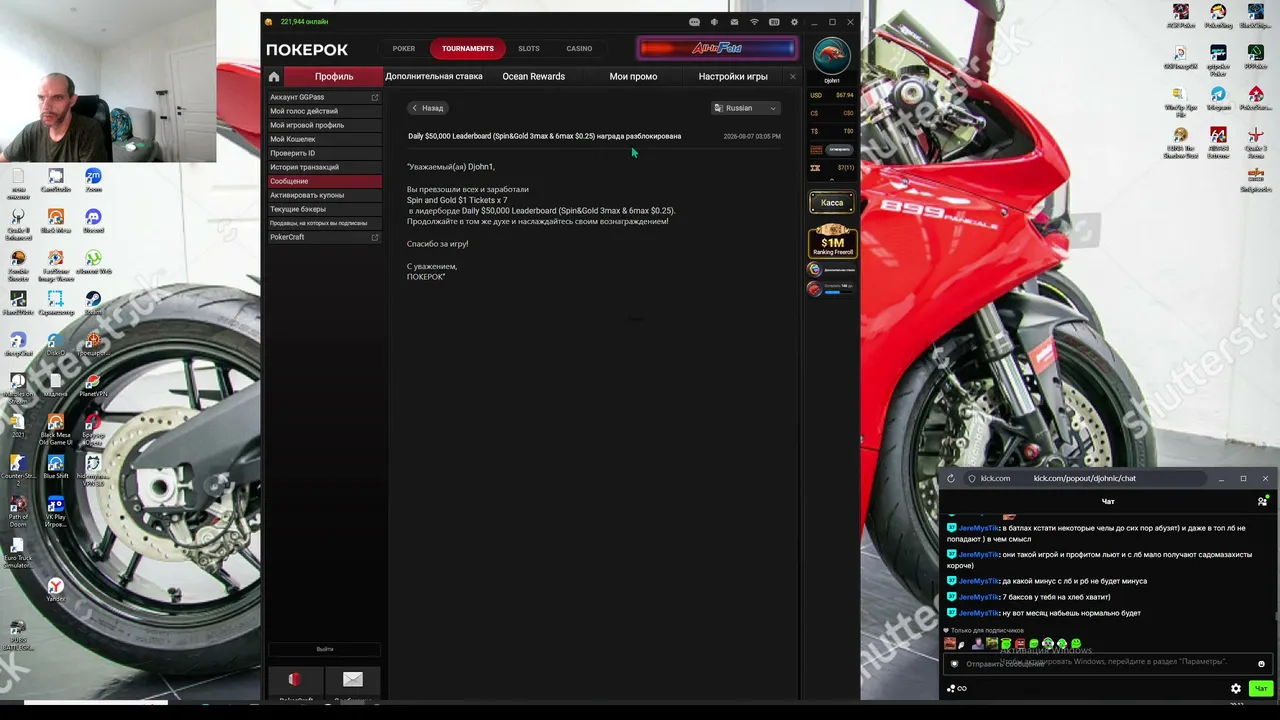
Task: Go to the SLOTS section
Action: tap(529, 48)
